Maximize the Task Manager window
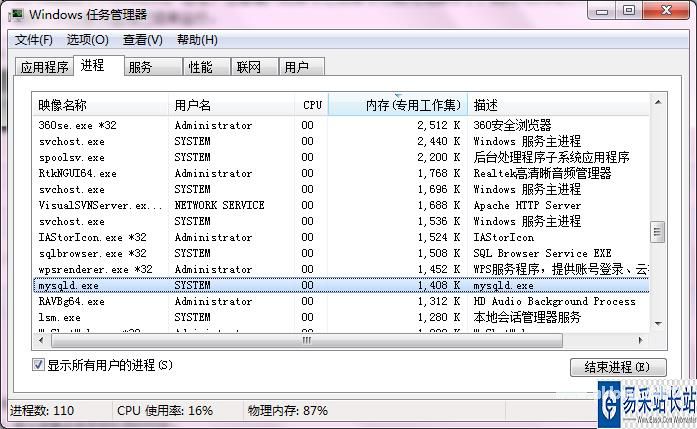Image resolution: width=697 pixels, height=429 pixels. coord(629,10)
